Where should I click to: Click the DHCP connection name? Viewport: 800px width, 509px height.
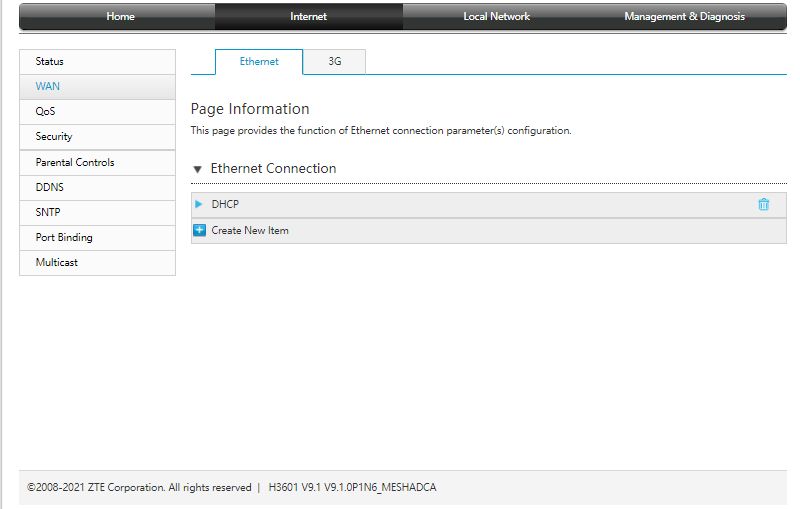(225, 204)
